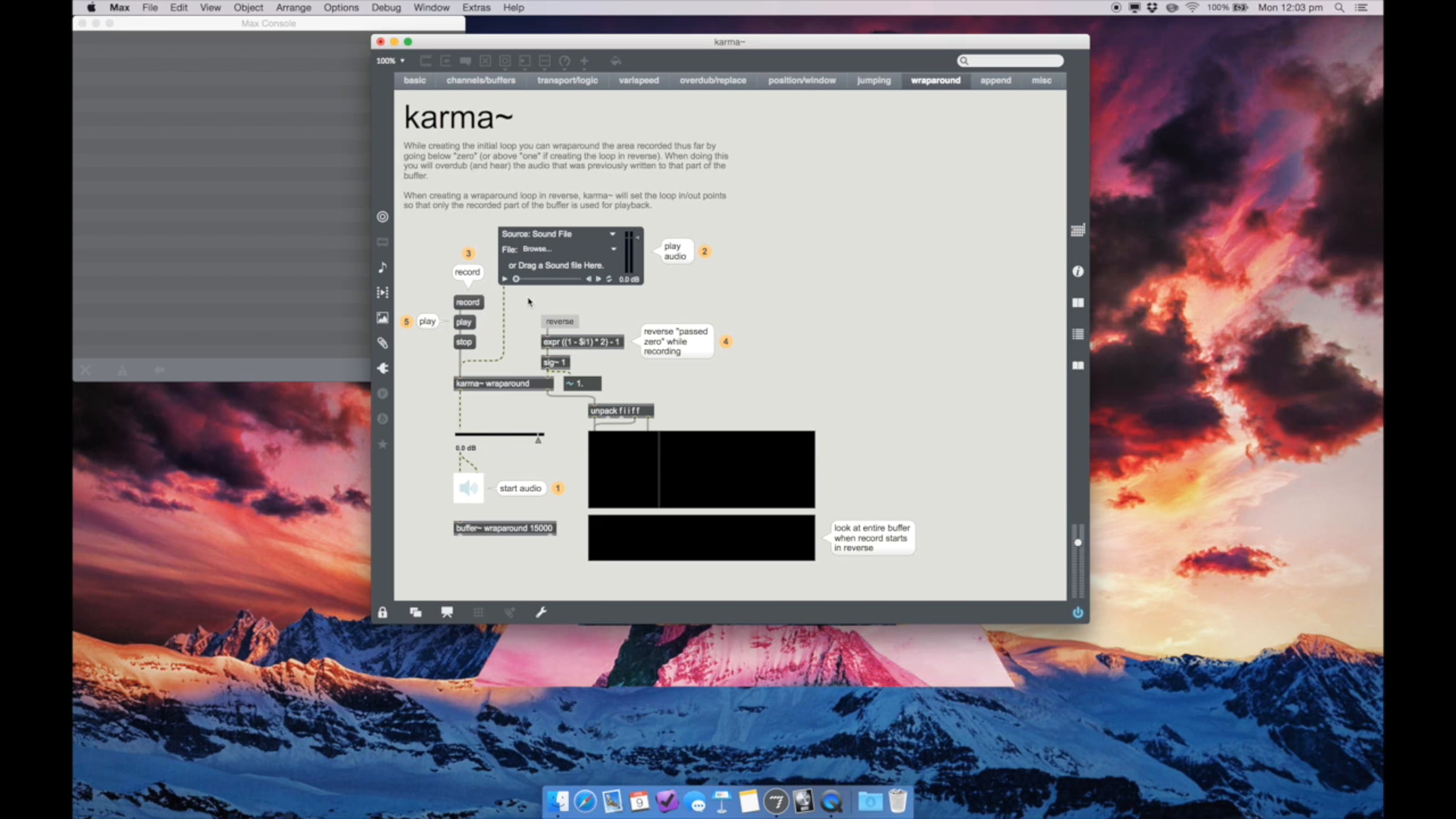Open the plug-ins icon in left sidebar
The width and height of the screenshot is (1456, 819).
pyautogui.click(x=382, y=368)
